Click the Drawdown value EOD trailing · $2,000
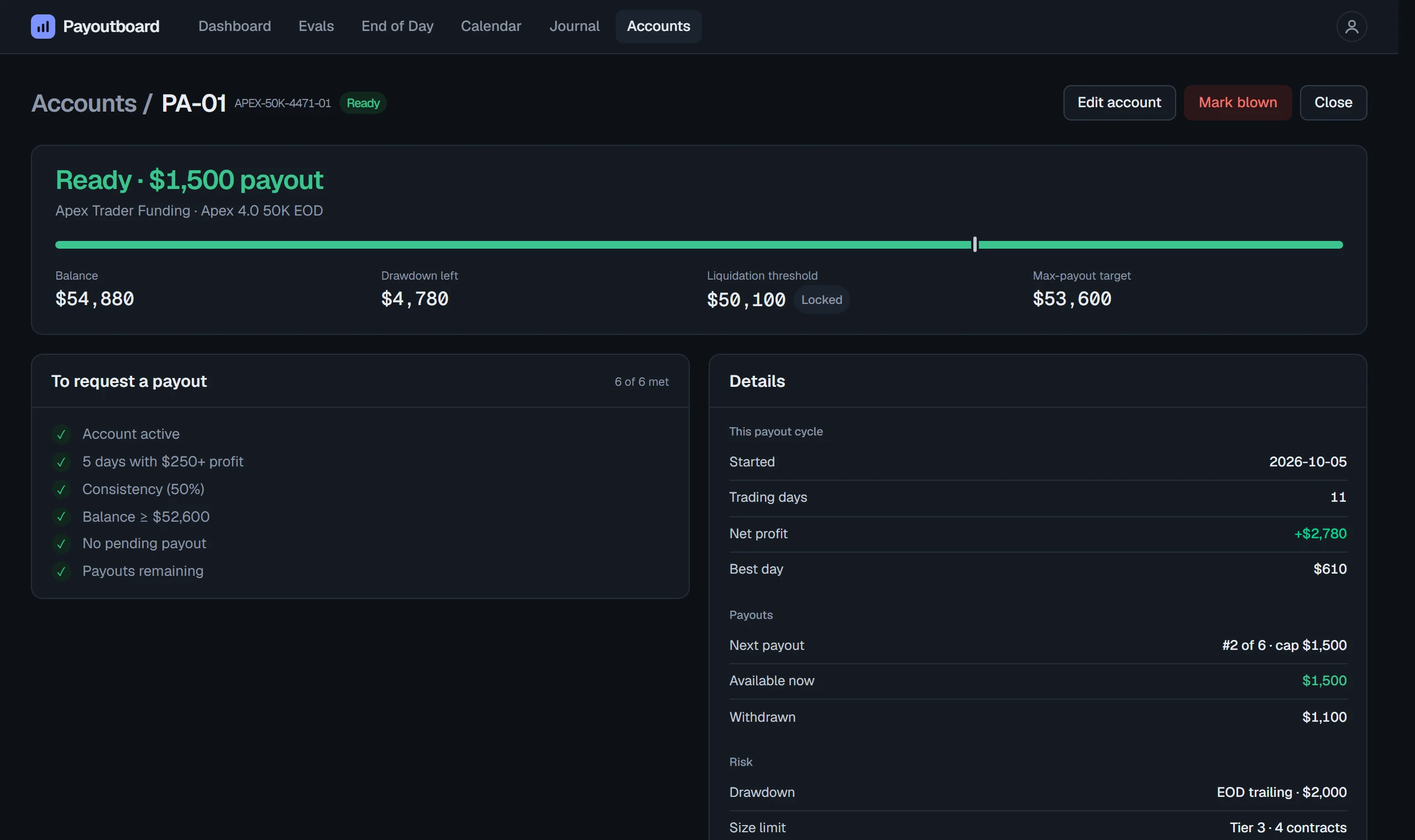The image size is (1415, 840). 1281,792
